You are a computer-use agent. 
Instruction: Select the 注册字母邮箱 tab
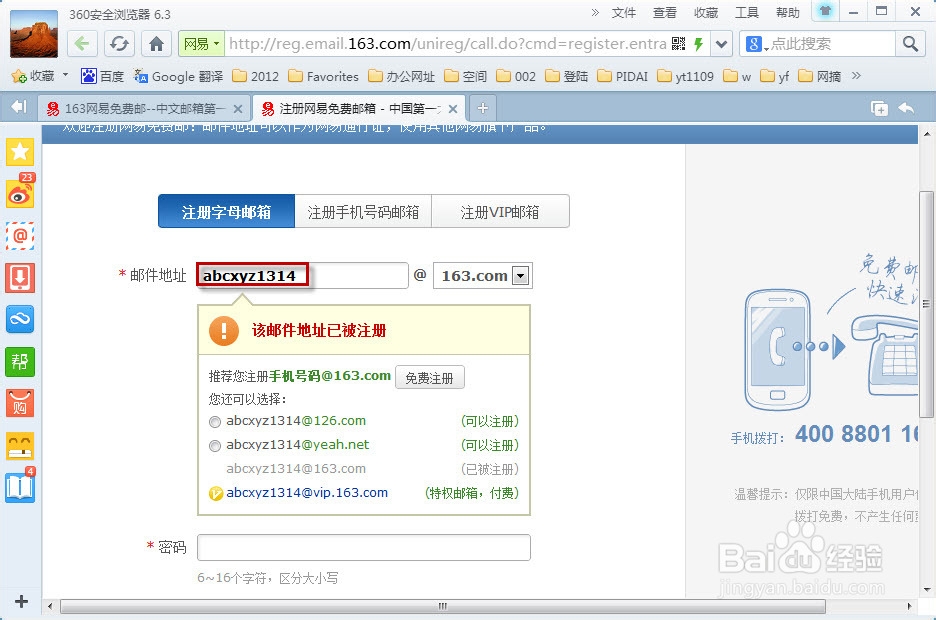(226, 211)
